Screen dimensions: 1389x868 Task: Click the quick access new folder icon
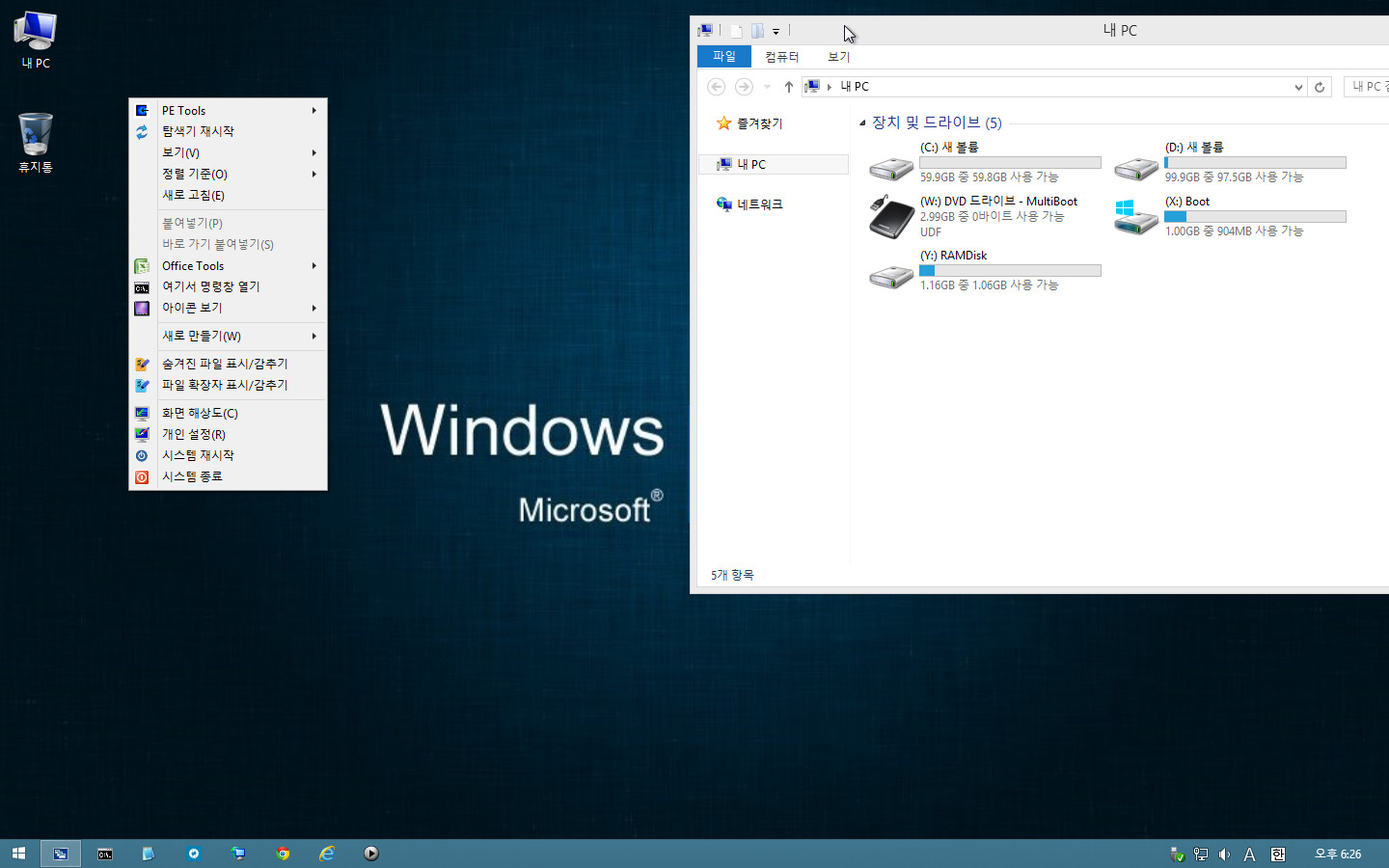pos(757,31)
